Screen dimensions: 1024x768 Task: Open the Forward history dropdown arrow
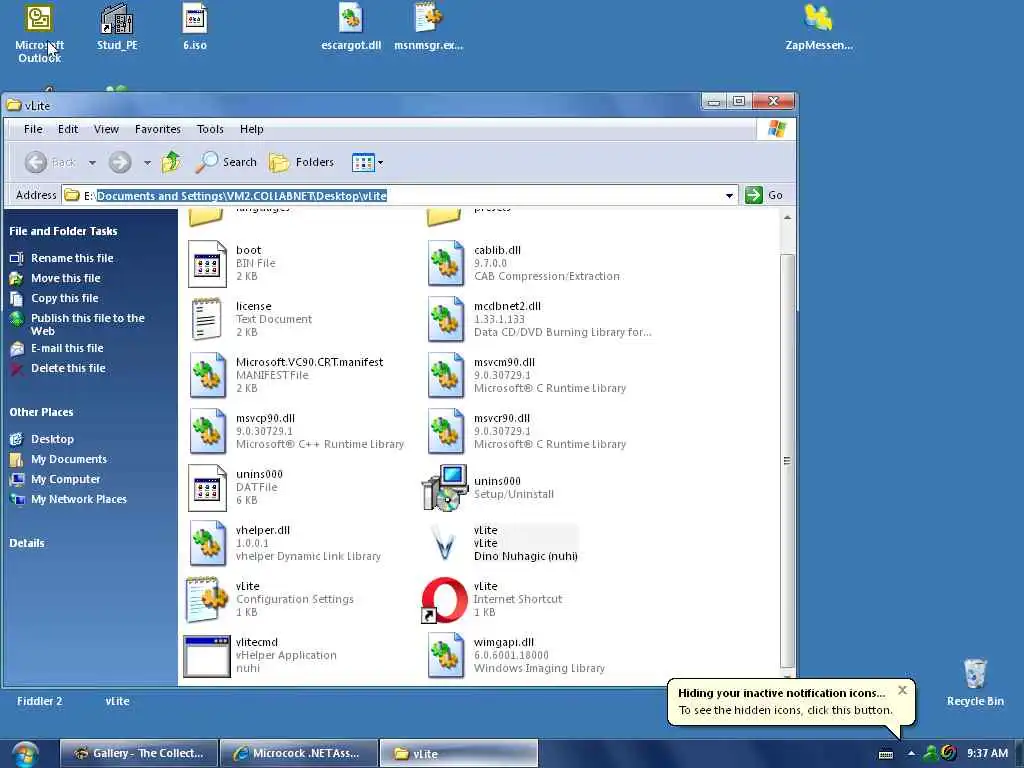[x=147, y=163]
